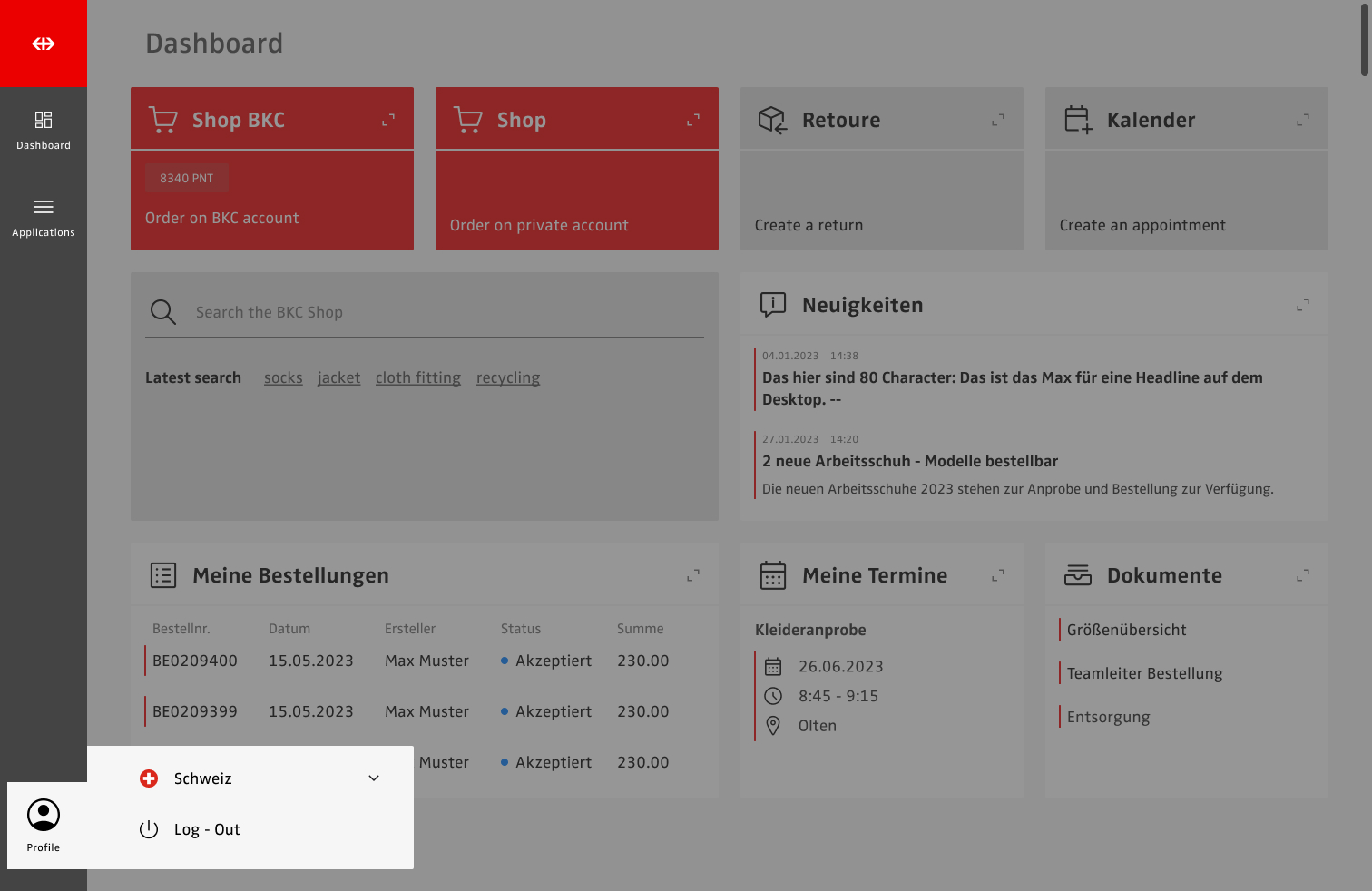Type in the Search the BKC Shop field
The width and height of the screenshot is (1372, 891).
click(445, 312)
